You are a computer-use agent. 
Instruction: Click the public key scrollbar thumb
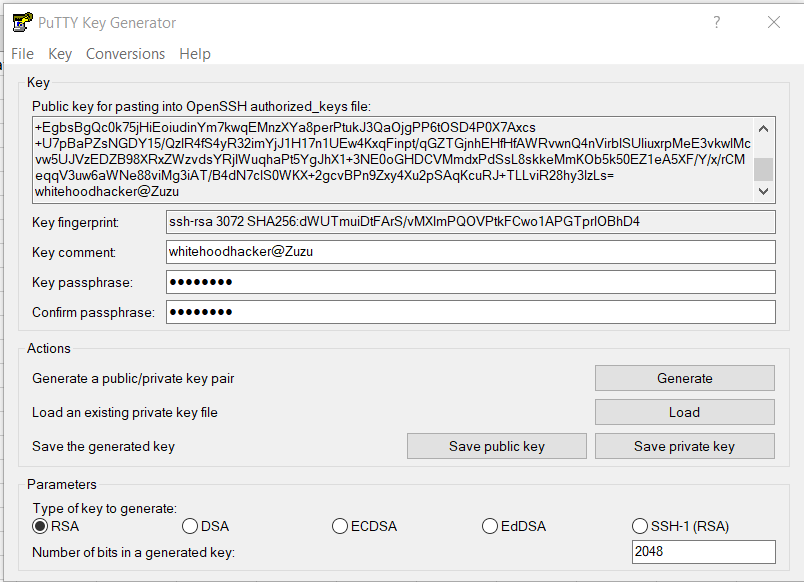(763, 169)
